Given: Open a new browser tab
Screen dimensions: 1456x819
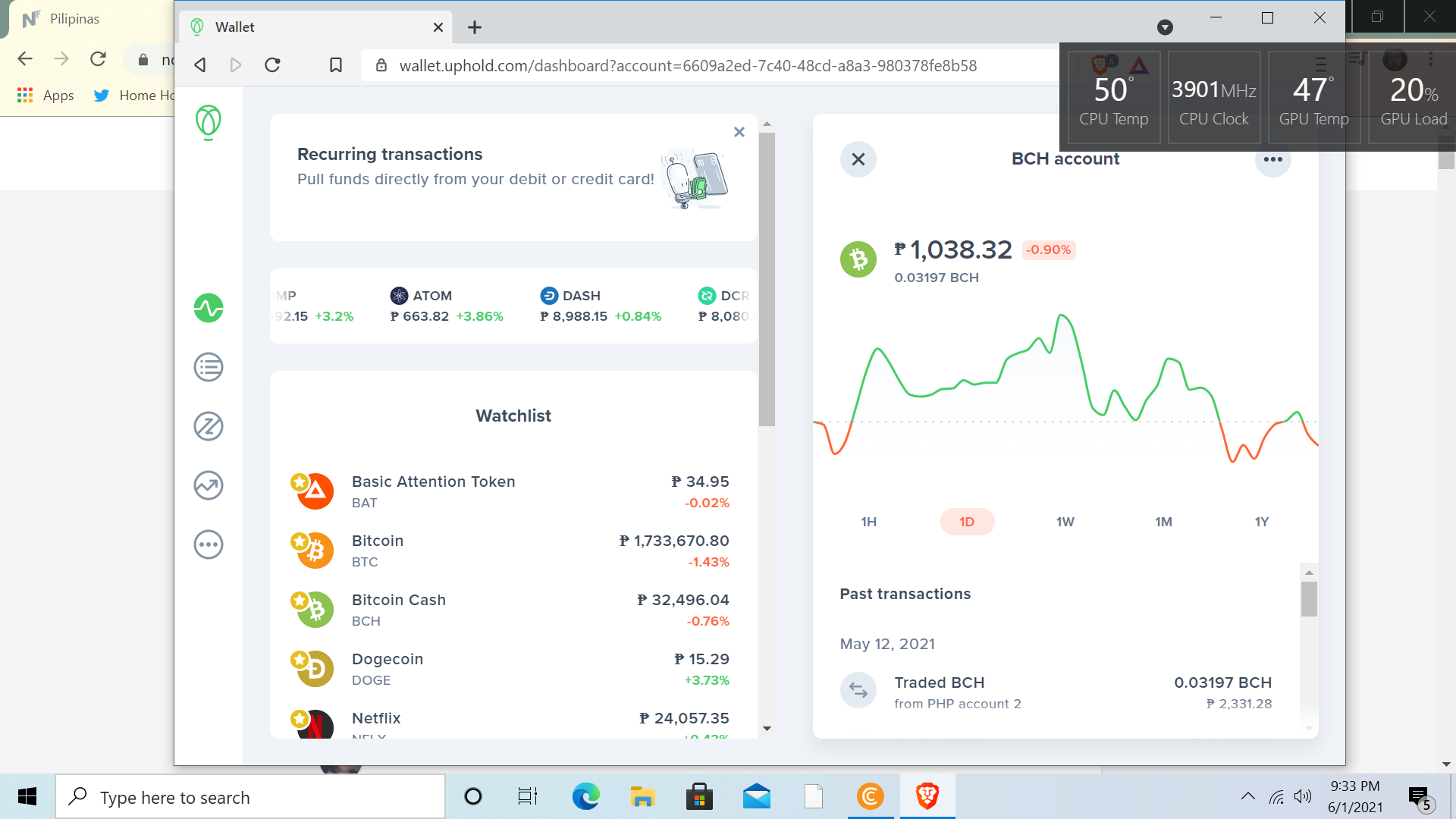Looking at the screenshot, I should pyautogui.click(x=475, y=27).
